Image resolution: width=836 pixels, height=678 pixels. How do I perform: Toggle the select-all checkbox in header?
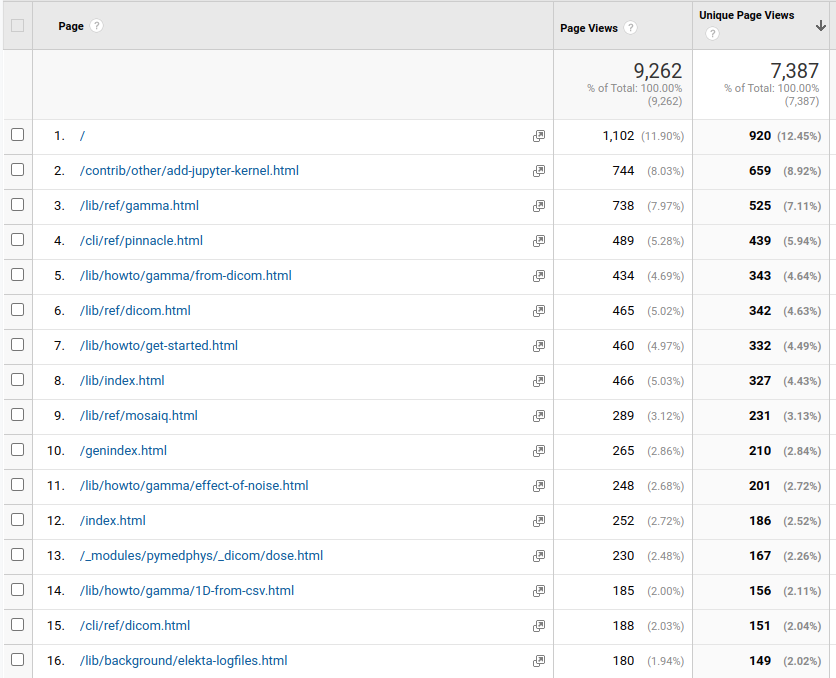pyautogui.click(x=18, y=26)
